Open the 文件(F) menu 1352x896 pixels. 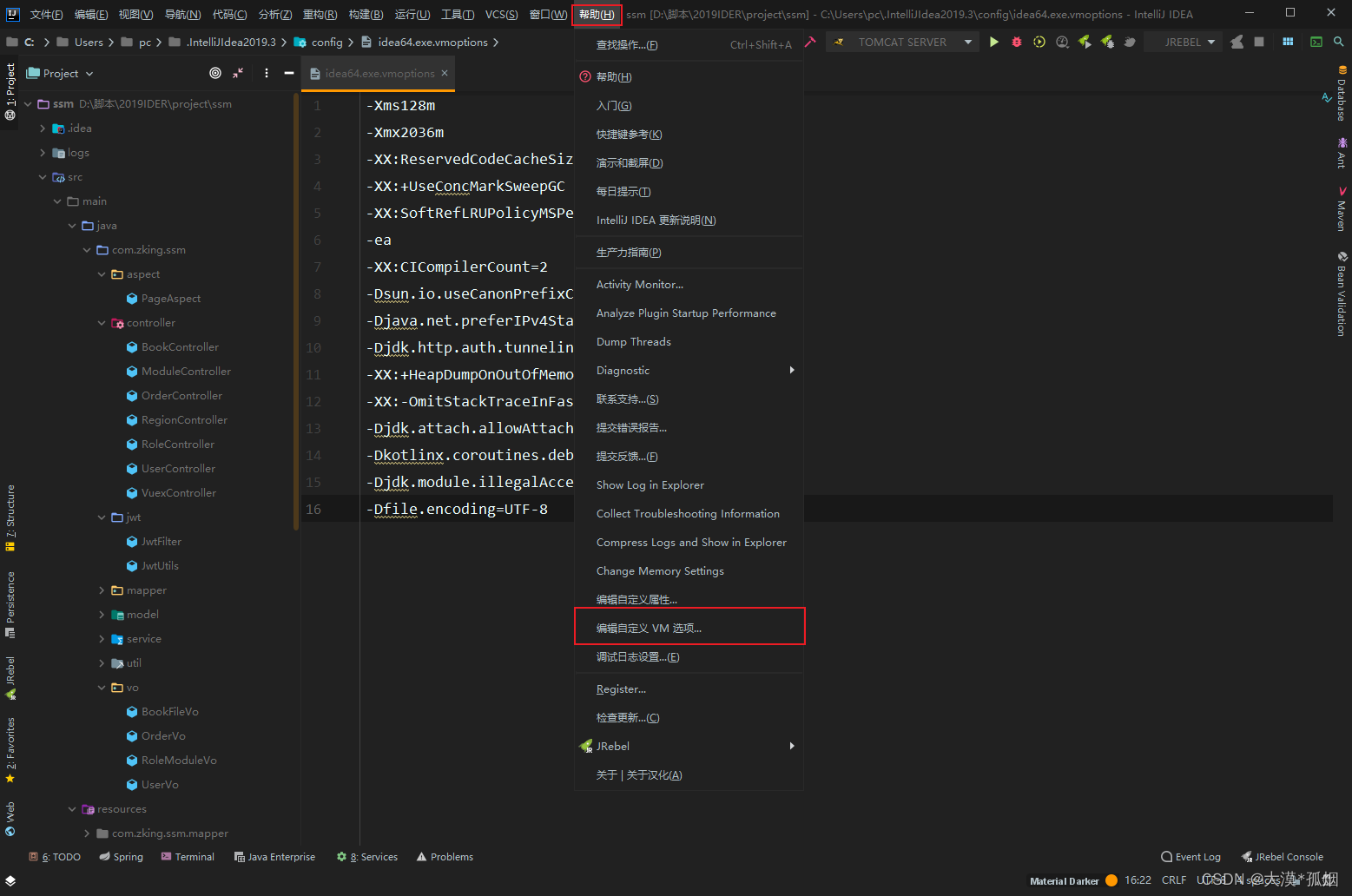point(46,14)
